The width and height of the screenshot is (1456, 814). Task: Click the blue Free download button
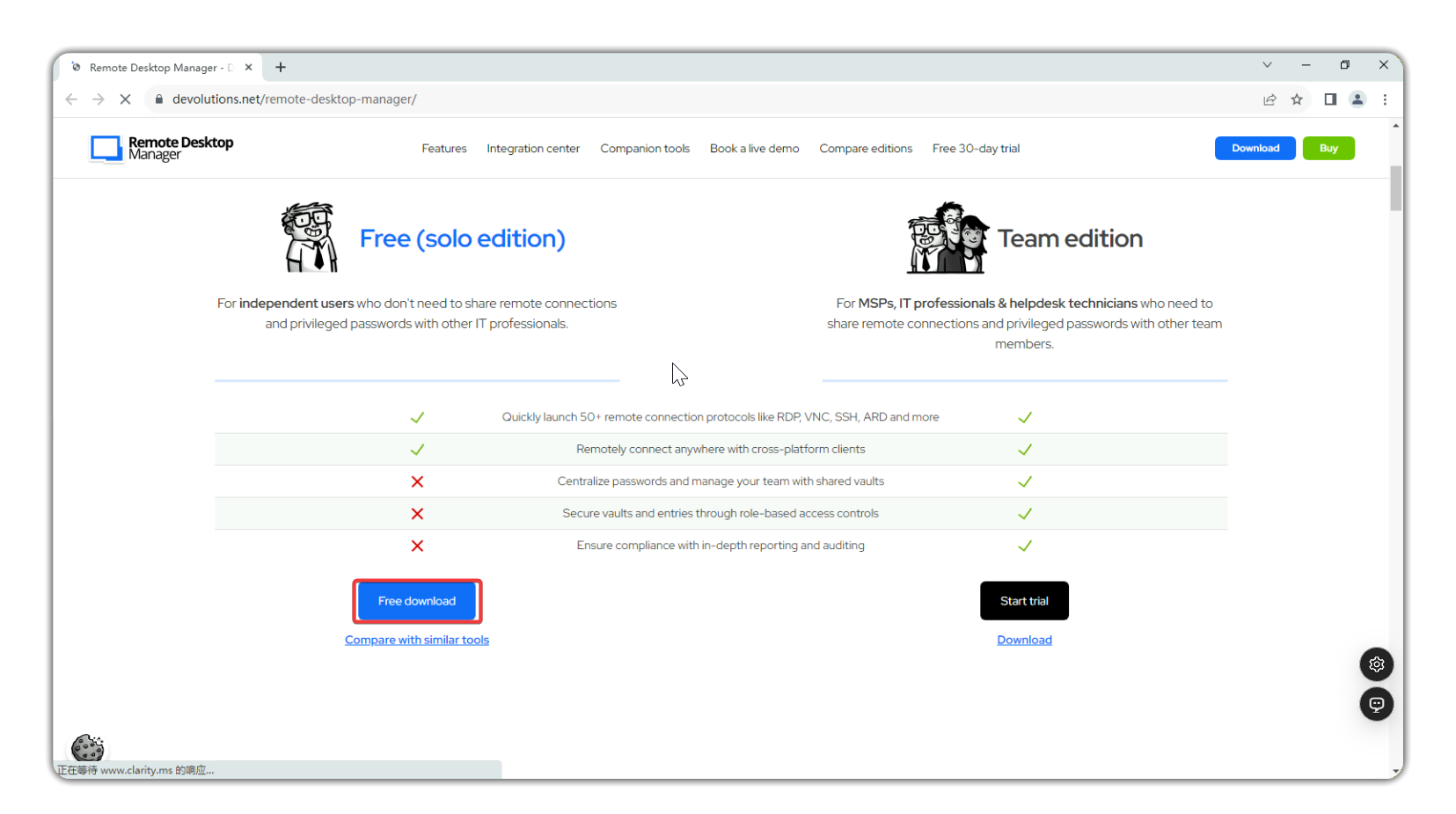417,601
